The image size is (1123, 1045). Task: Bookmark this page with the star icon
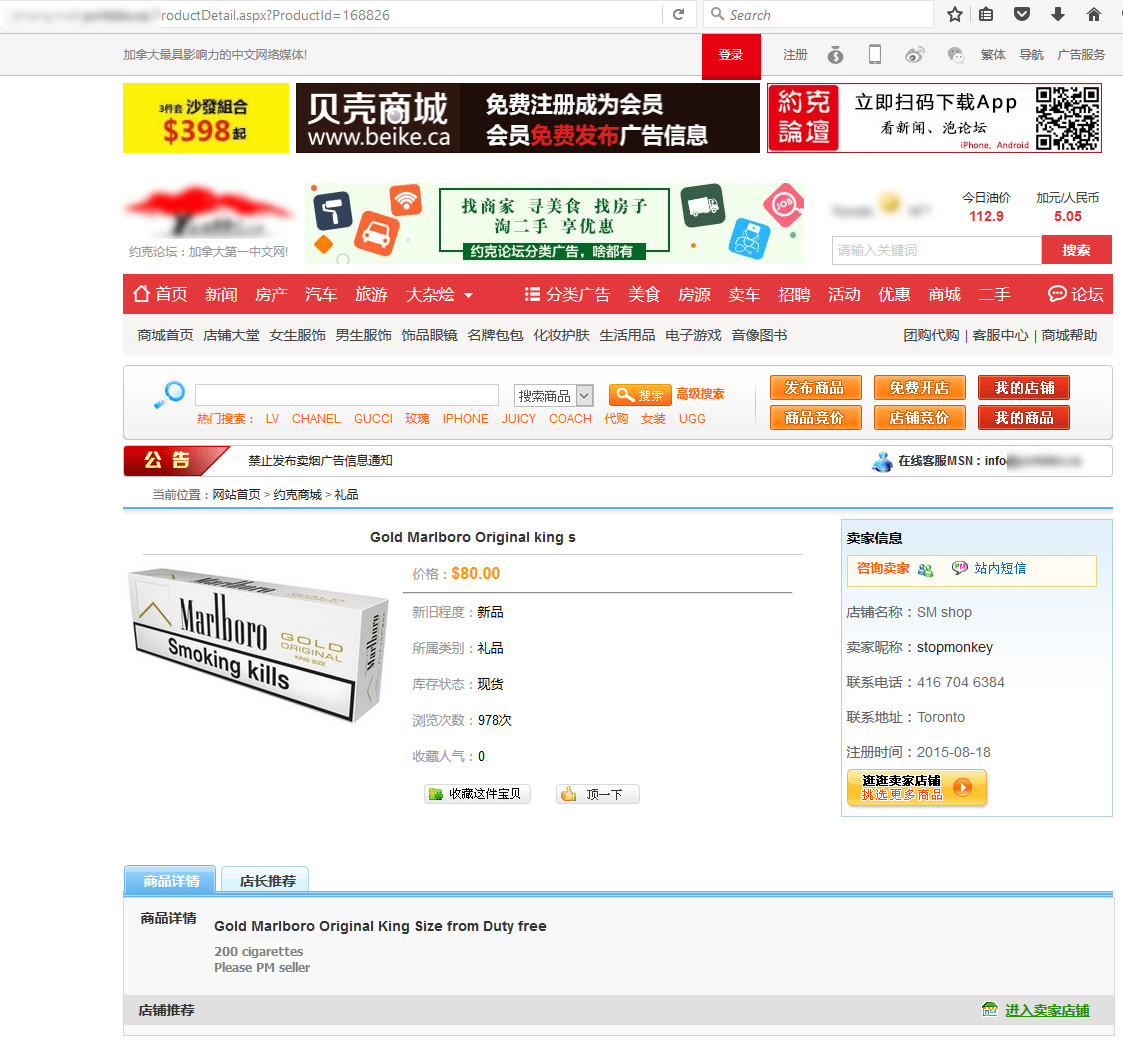point(955,14)
